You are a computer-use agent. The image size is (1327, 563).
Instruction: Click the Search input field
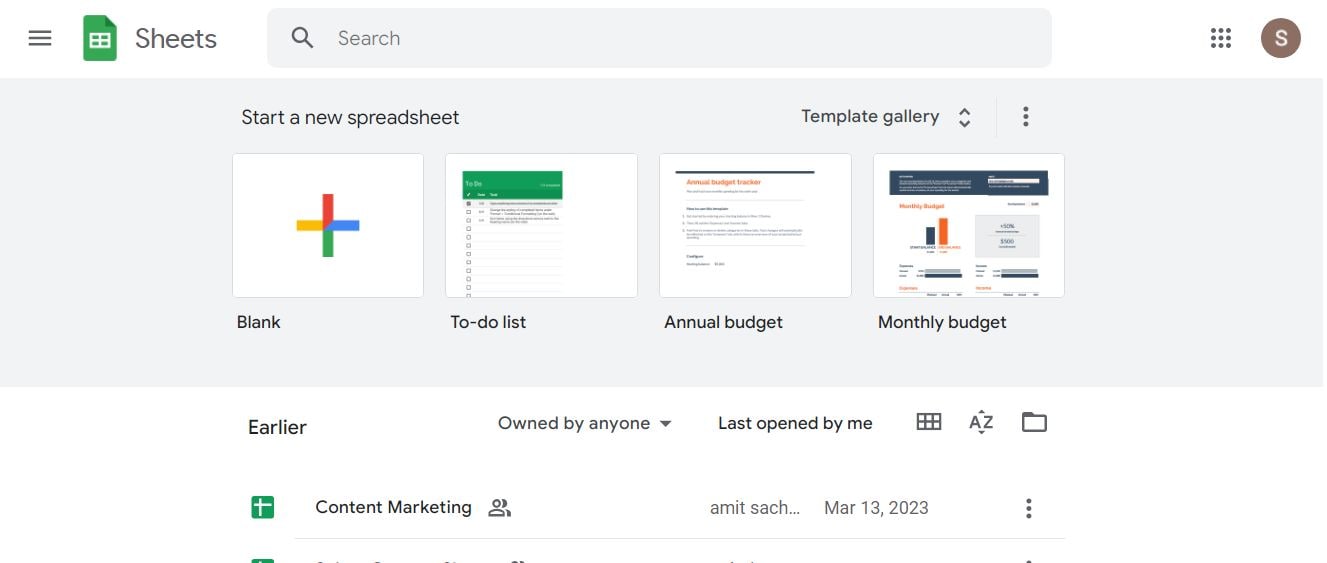click(680, 38)
